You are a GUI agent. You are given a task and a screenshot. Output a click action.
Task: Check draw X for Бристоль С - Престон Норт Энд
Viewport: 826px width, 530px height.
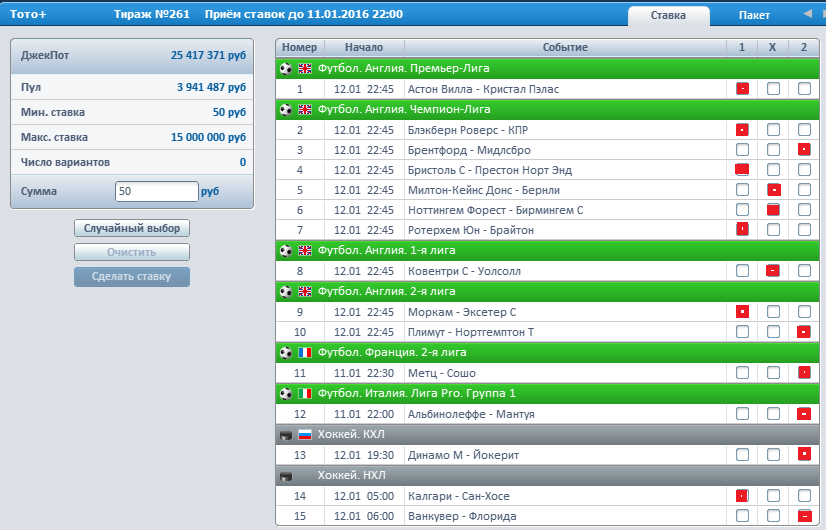tap(773, 170)
